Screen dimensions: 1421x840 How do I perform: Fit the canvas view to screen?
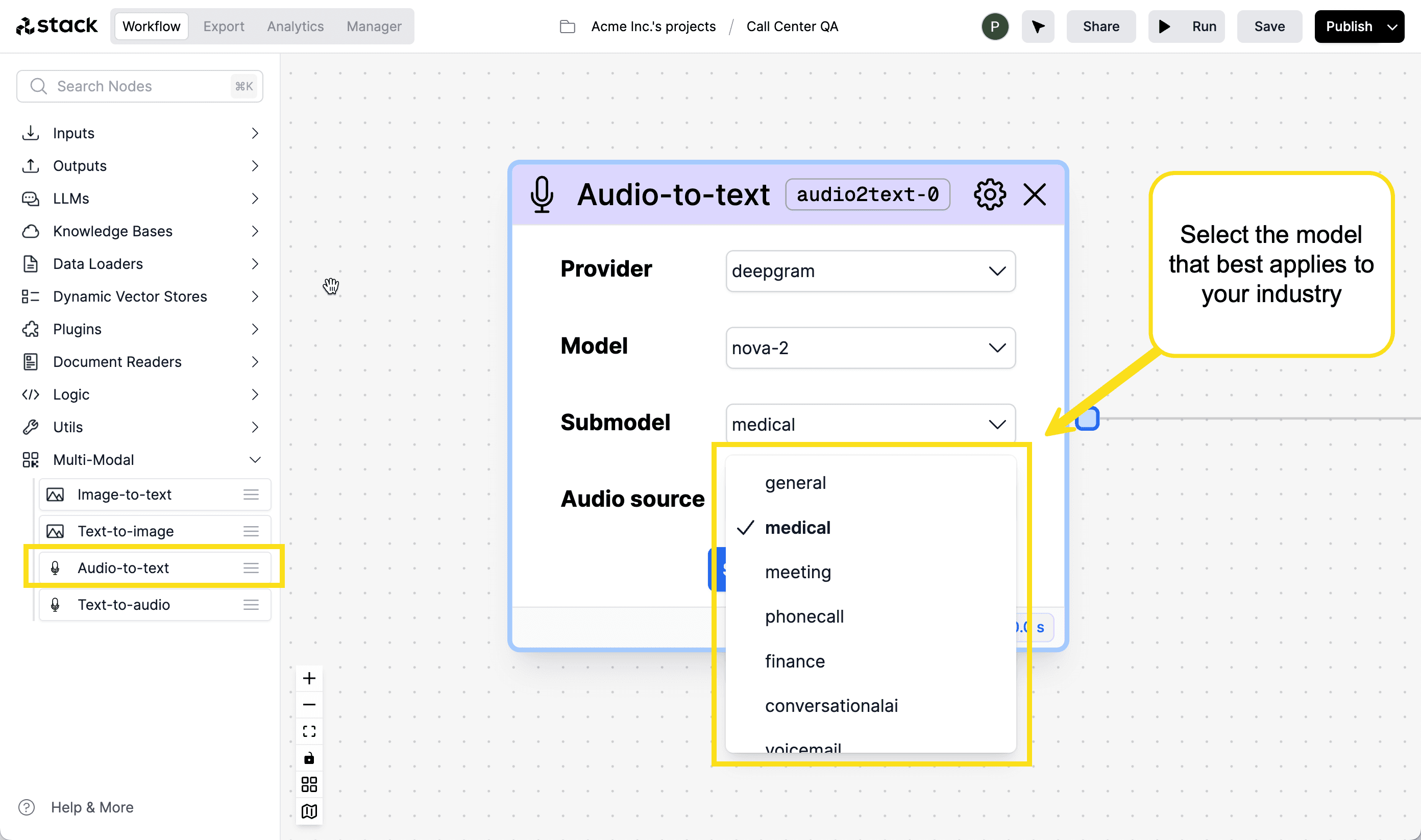309,731
